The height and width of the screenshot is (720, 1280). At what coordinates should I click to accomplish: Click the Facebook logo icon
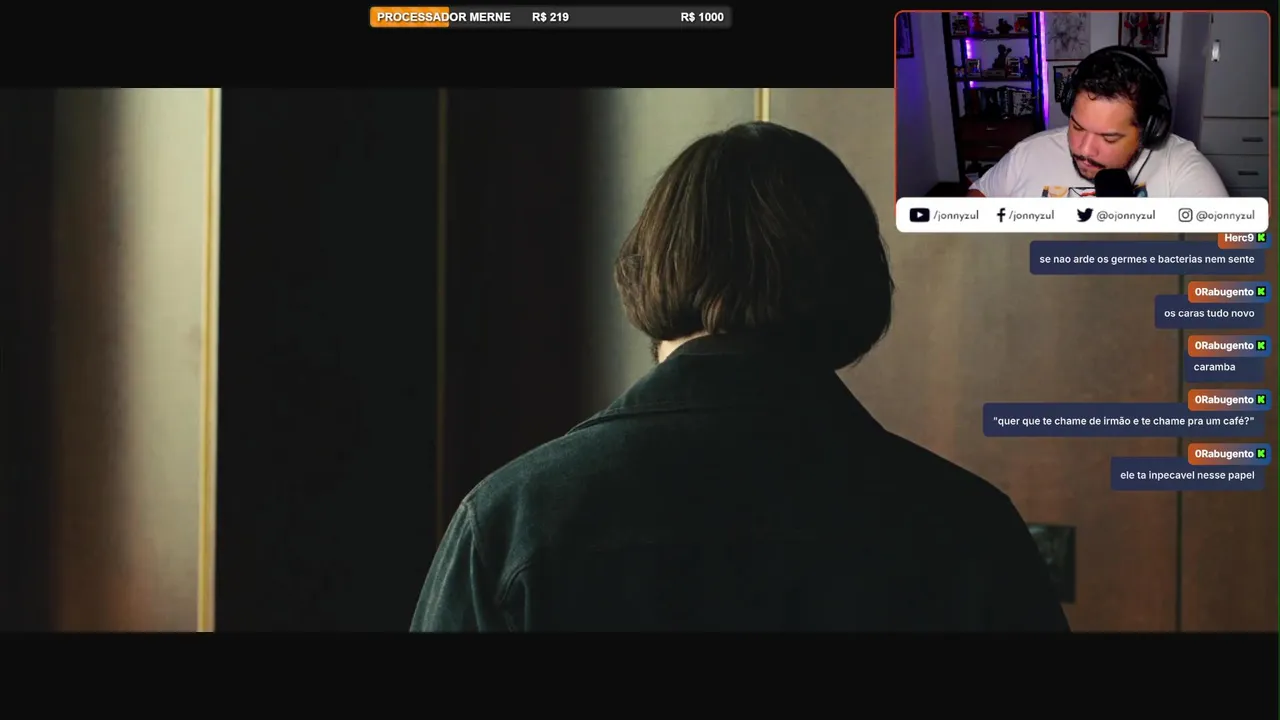click(x=1001, y=215)
